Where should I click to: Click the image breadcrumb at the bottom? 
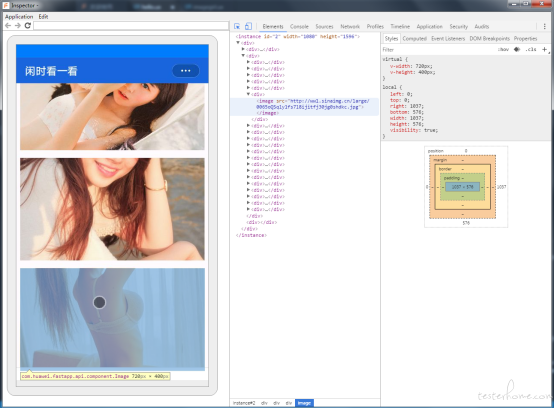pos(304,403)
